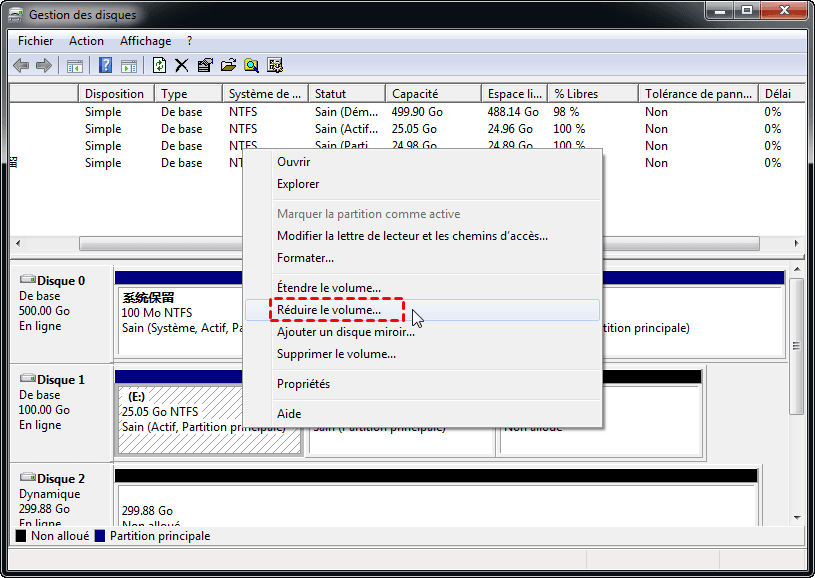Click the Disque 0 drive icon
815x578 pixels.
click(x=28, y=280)
